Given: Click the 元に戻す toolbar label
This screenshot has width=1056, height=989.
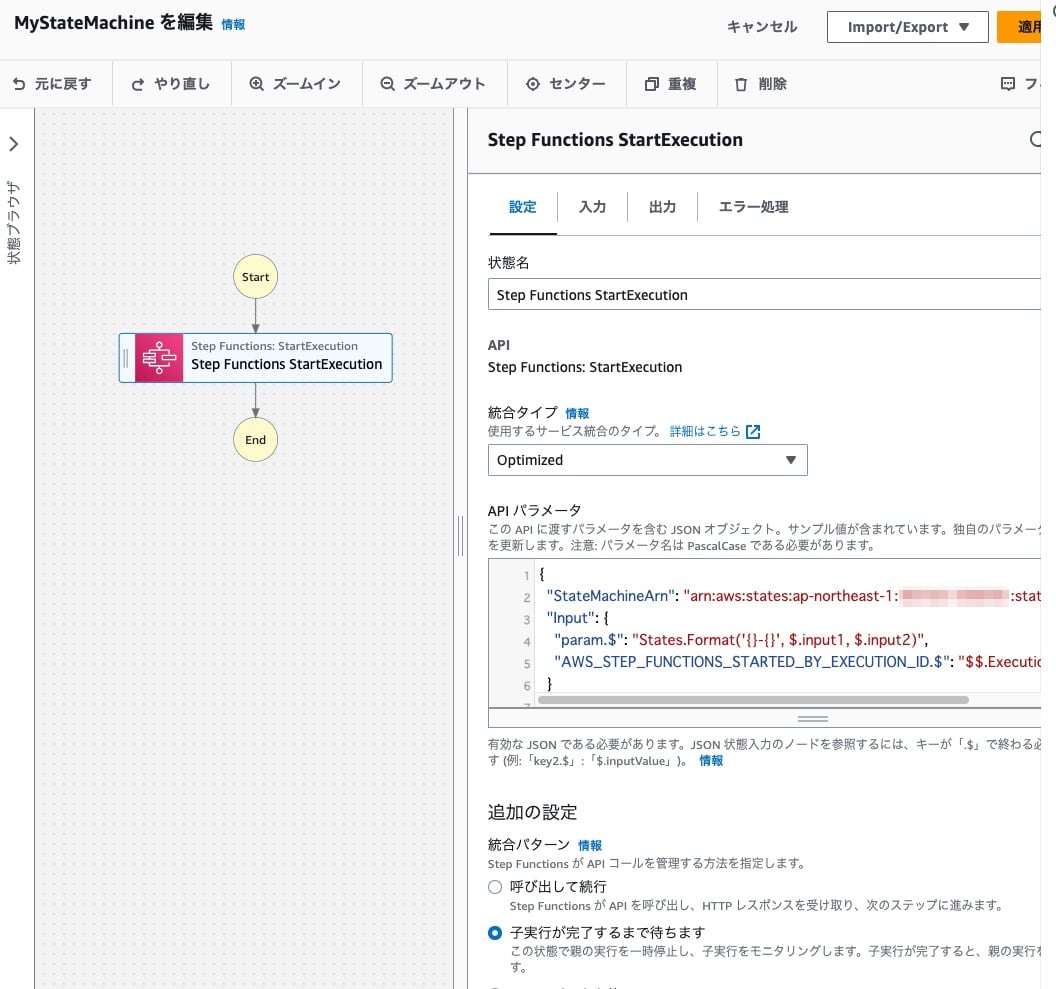Looking at the screenshot, I should [x=63, y=84].
